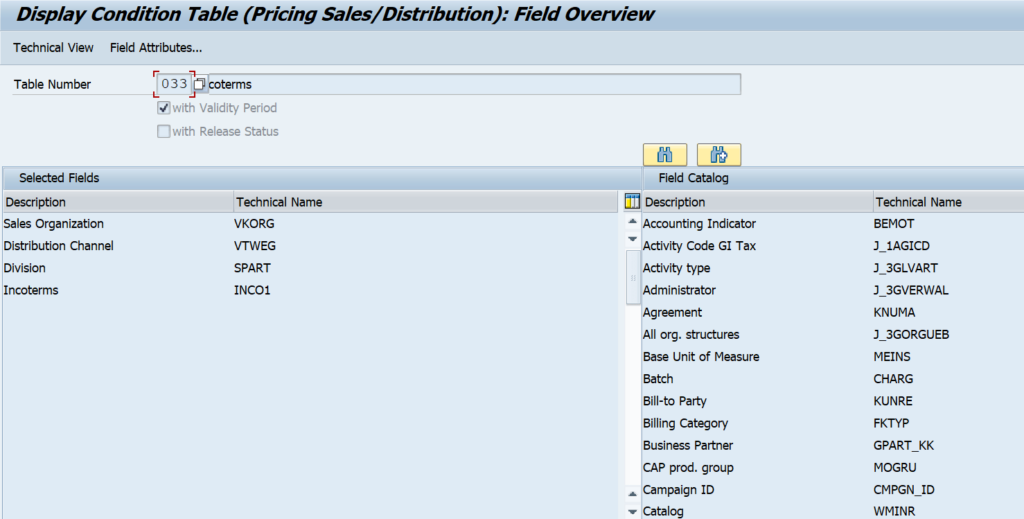Select 'All org. structures' catalog field
Image resolution: width=1024 pixels, height=519 pixels.
tap(691, 334)
